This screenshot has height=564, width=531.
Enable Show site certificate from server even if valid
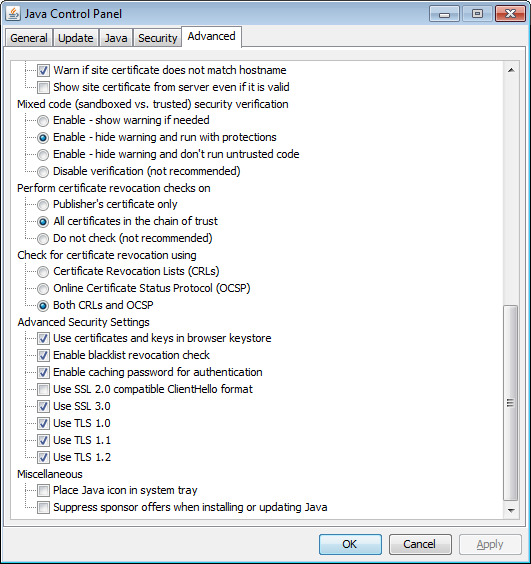[x=43, y=87]
